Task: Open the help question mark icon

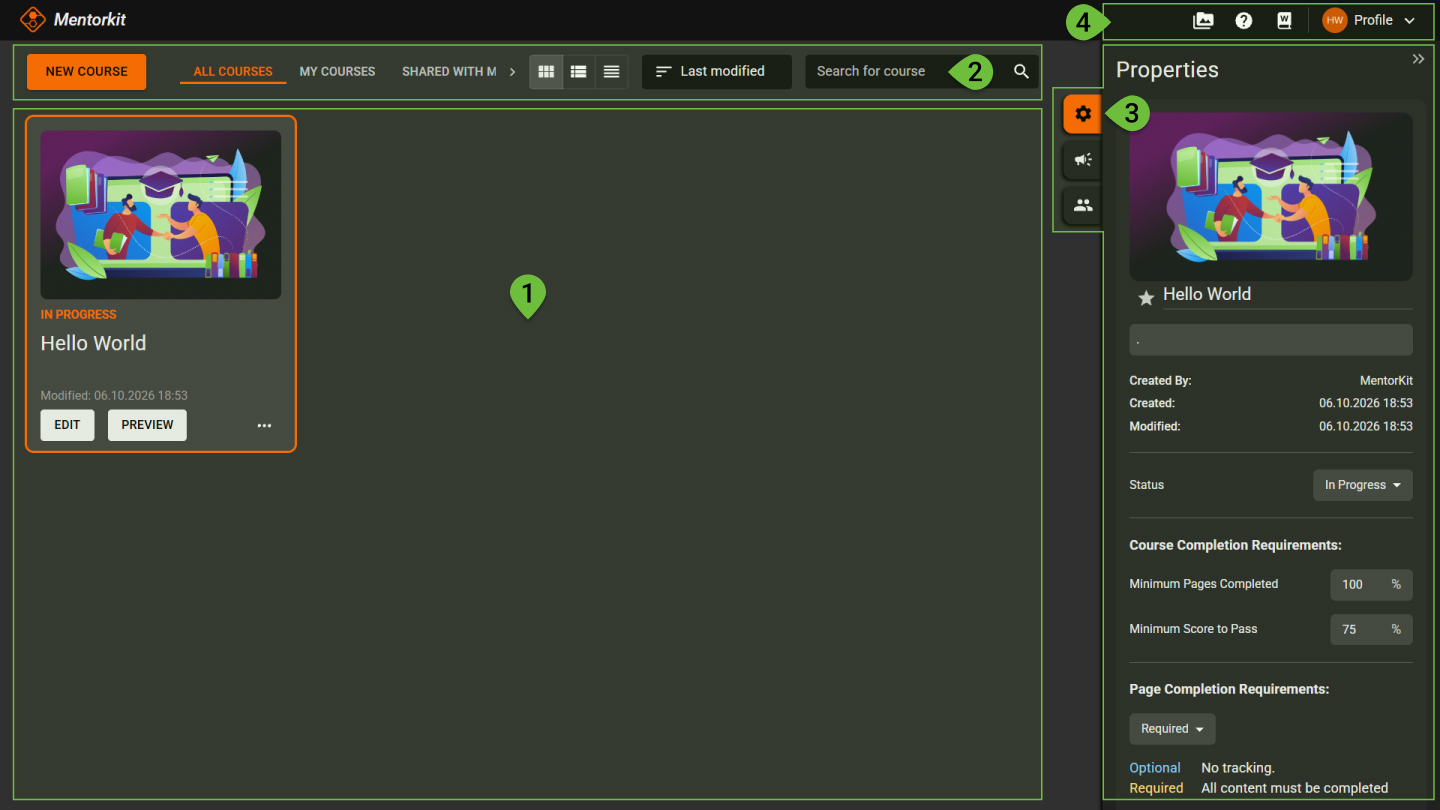Action: [1244, 20]
